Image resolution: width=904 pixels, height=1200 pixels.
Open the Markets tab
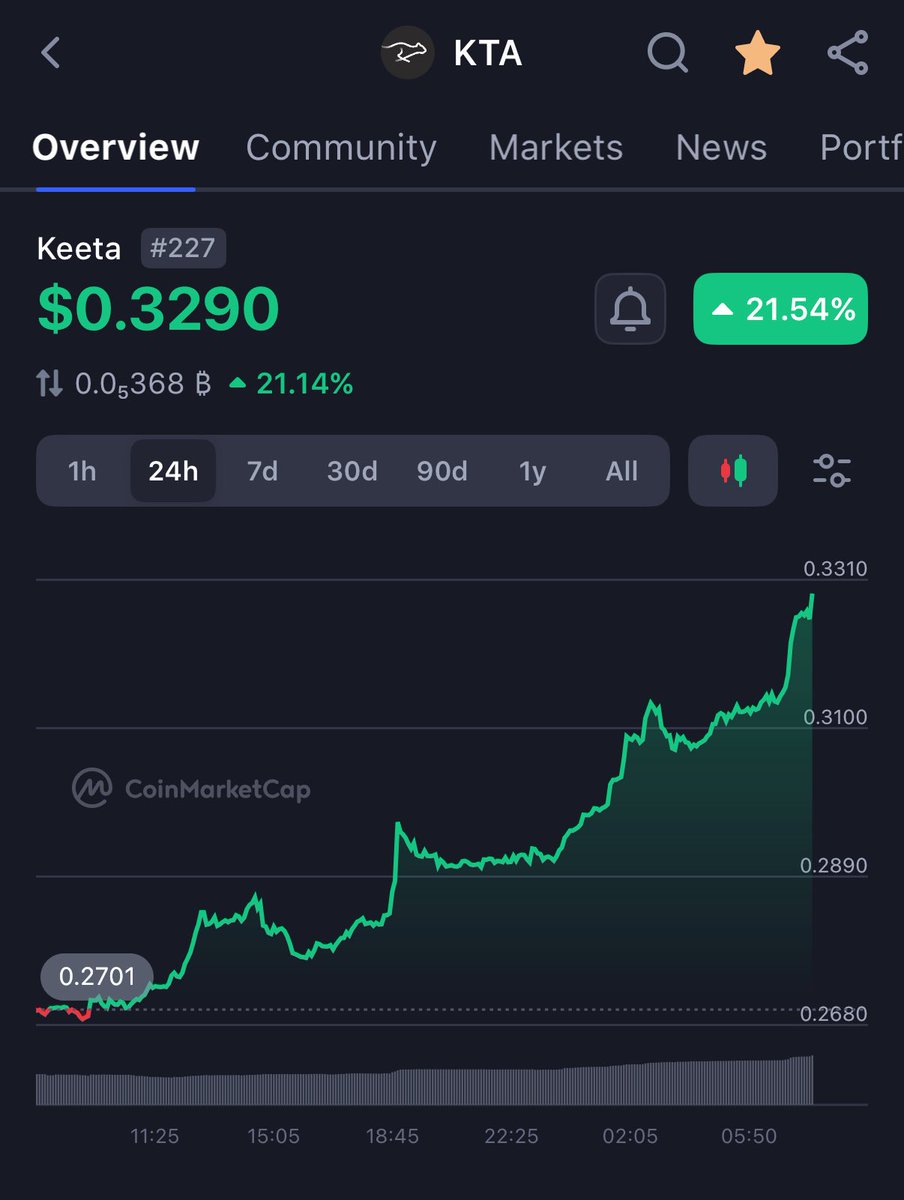click(x=556, y=148)
